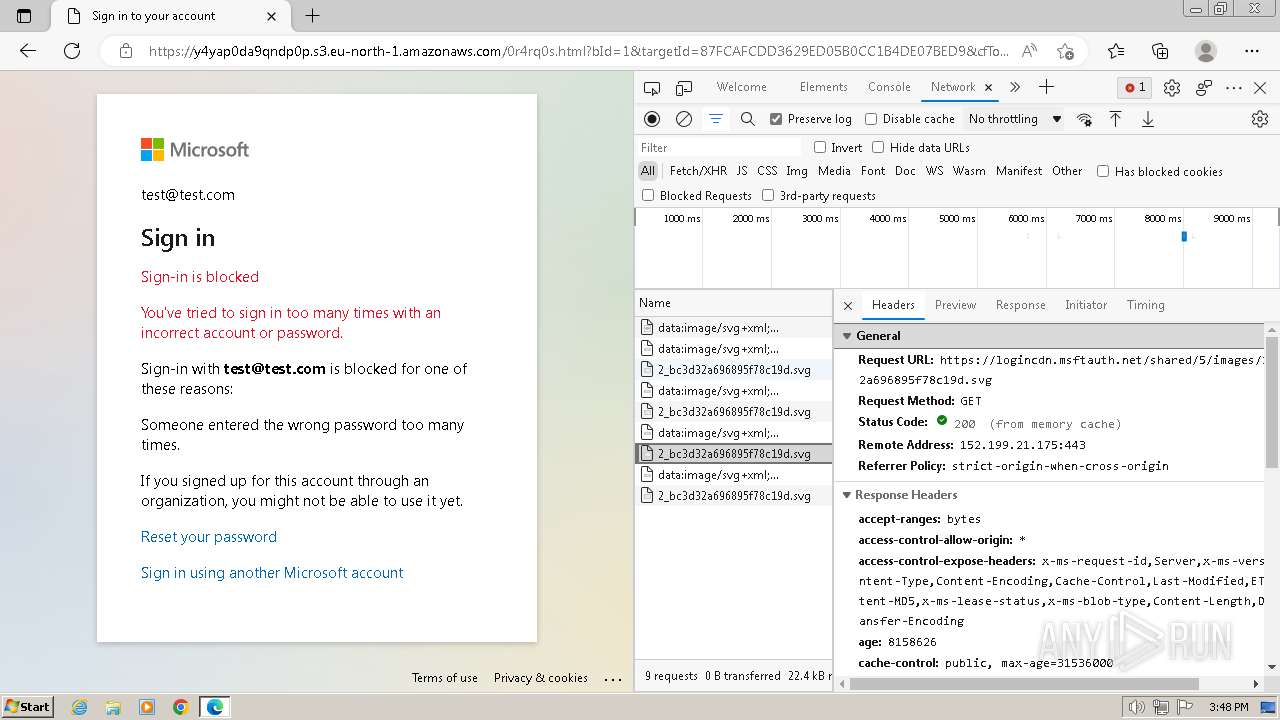Open Chrome from the taskbar
Image resolution: width=1280 pixels, height=720 pixels.
coord(181,707)
